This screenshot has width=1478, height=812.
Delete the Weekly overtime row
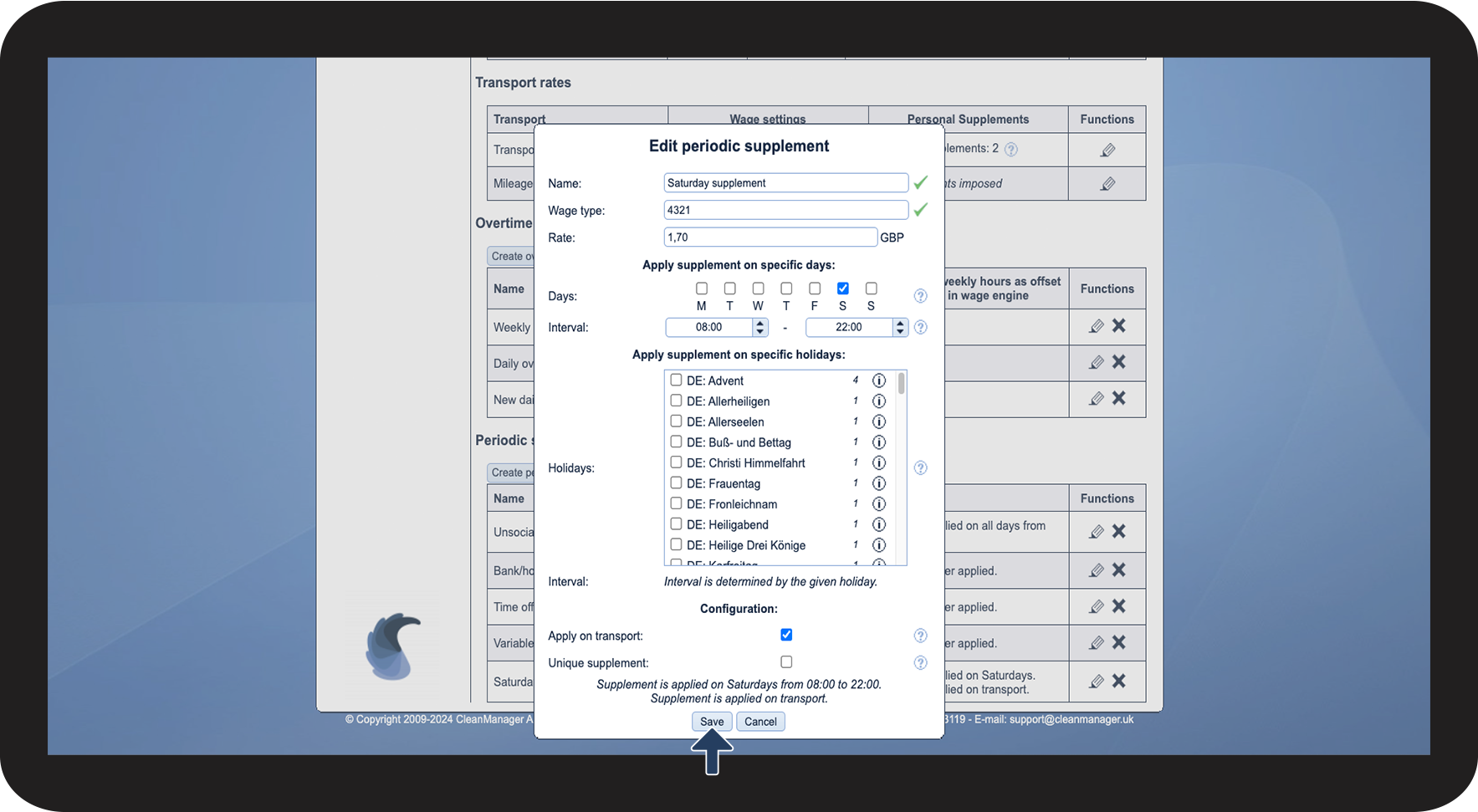(1119, 326)
